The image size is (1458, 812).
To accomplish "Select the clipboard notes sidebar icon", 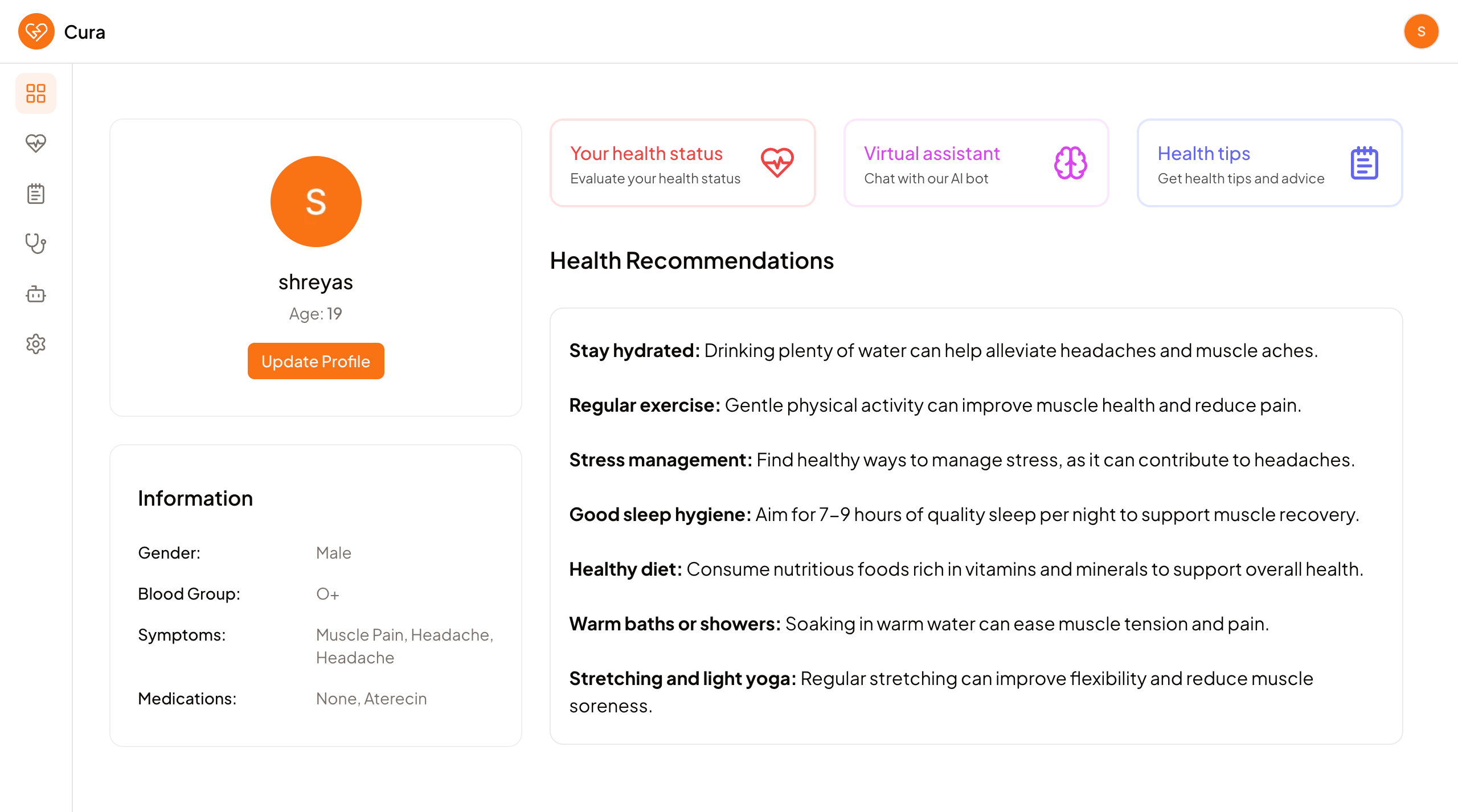I will [x=36, y=194].
